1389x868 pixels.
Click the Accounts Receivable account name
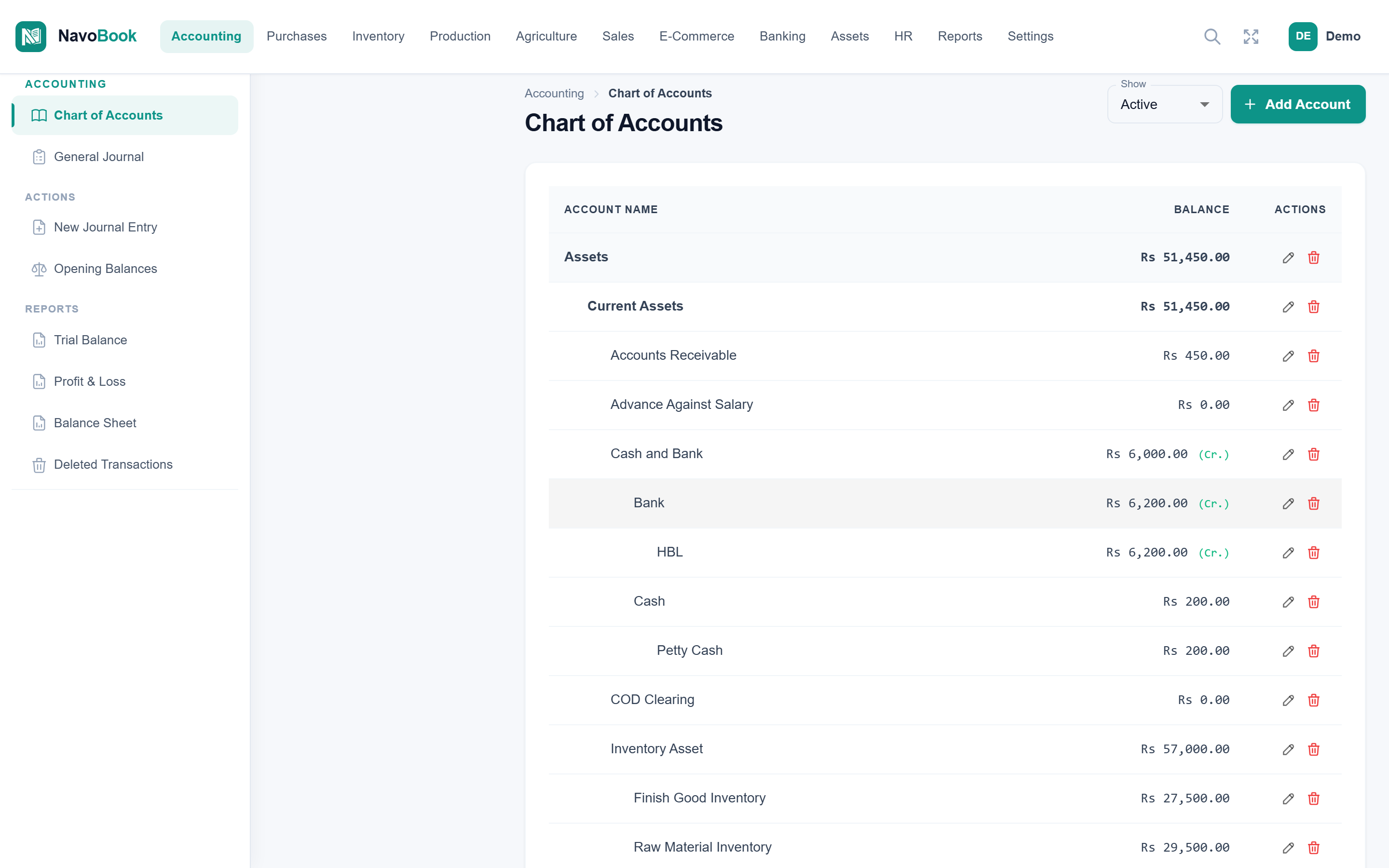point(673,355)
